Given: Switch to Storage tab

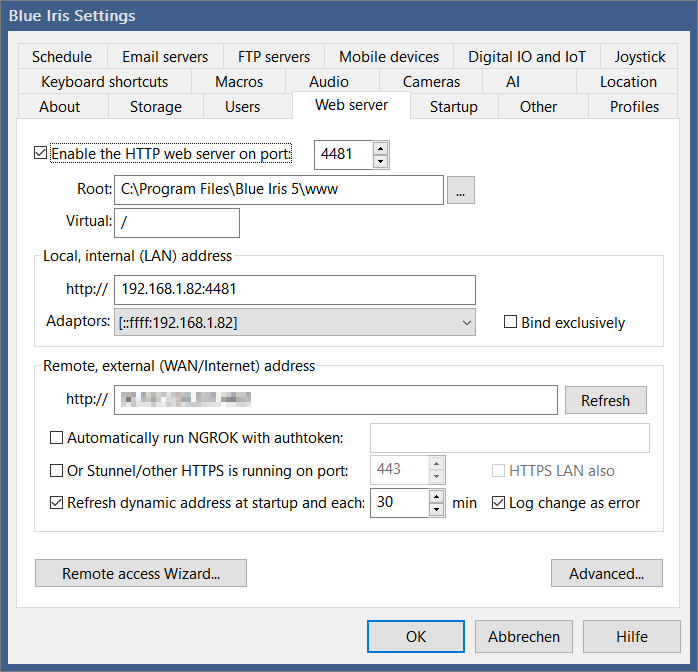Looking at the screenshot, I should click(x=156, y=106).
